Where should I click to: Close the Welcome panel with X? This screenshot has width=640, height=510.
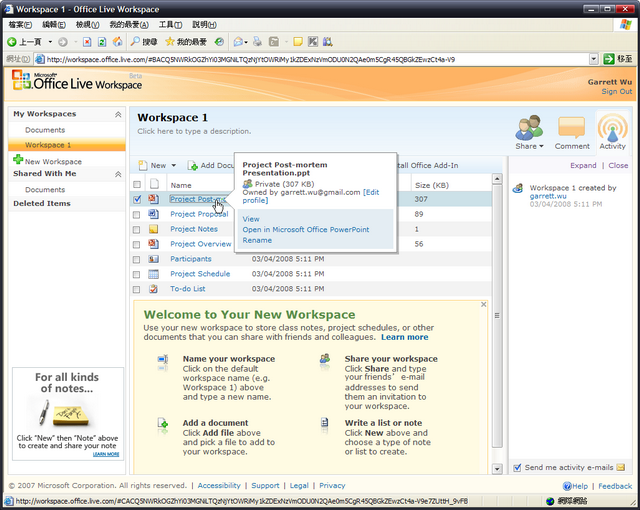pos(483,304)
